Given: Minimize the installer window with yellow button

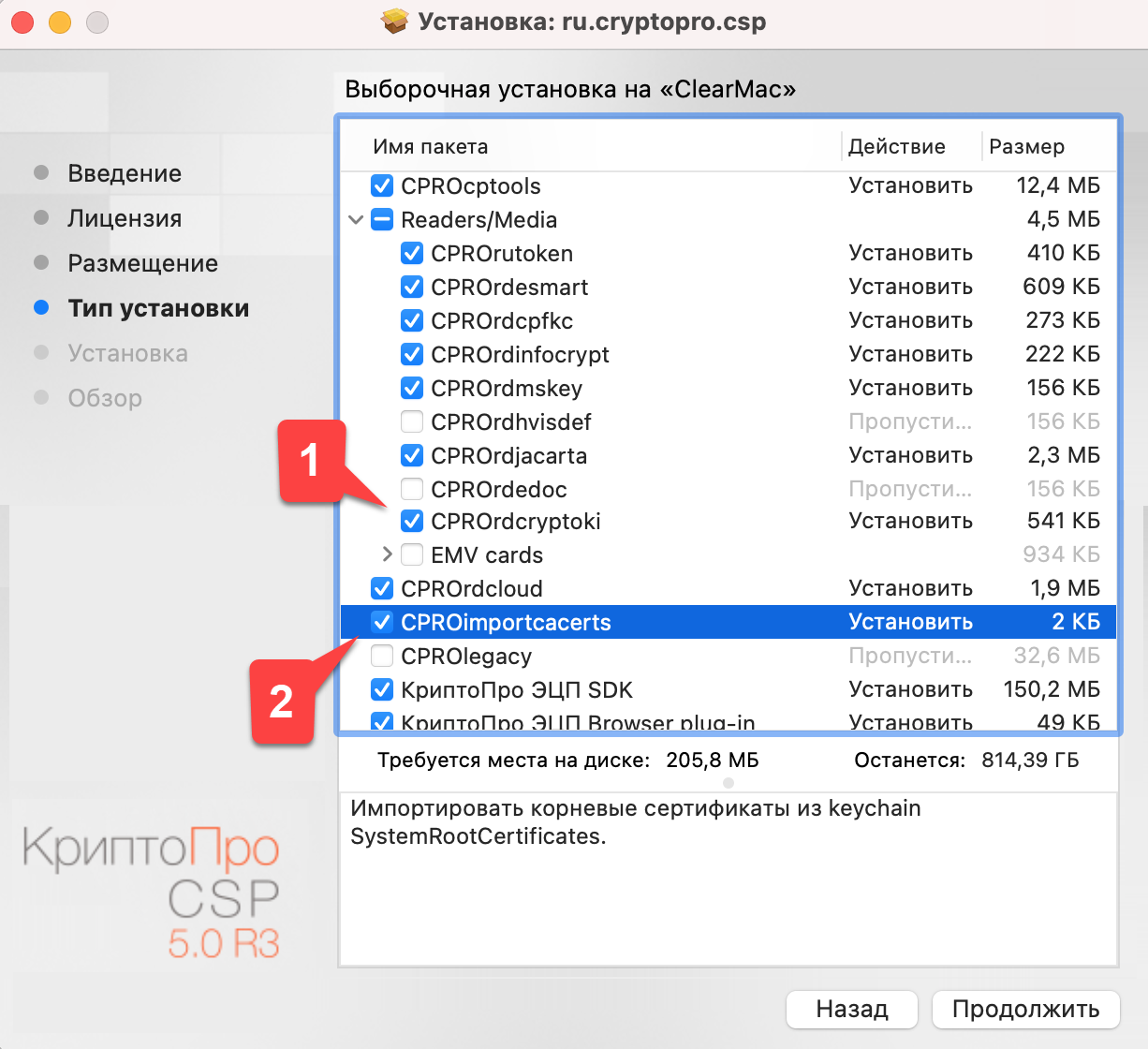Looking at the screenshot, I should pos(60,22).
